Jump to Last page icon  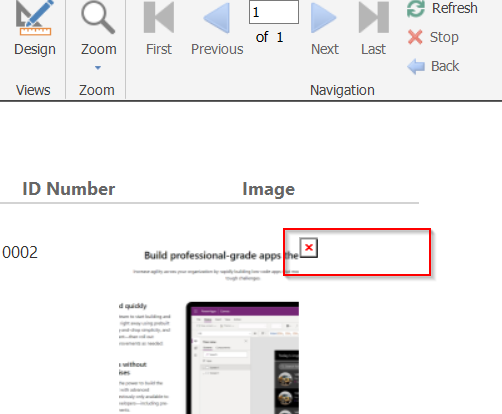pos(374,17)
